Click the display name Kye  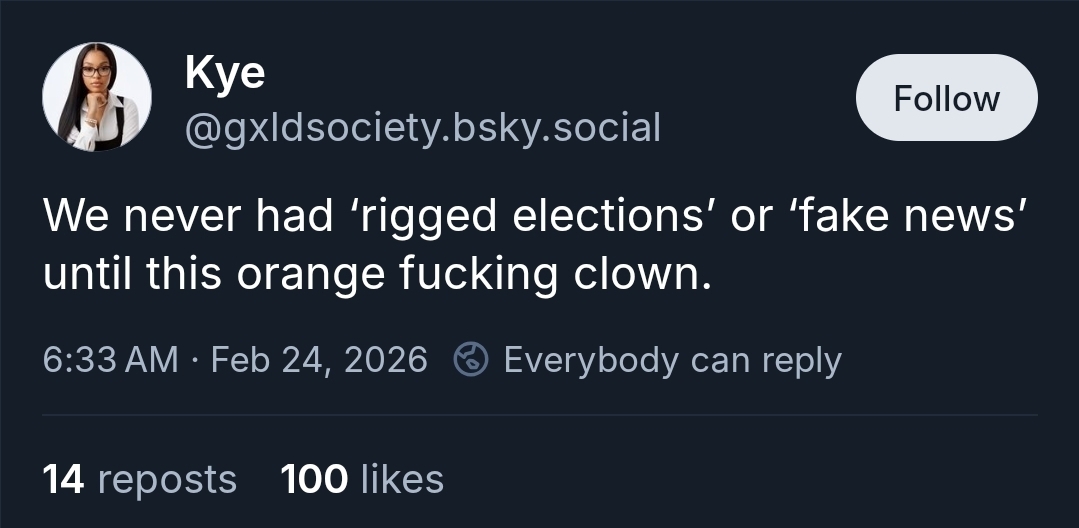click(225, 72)
